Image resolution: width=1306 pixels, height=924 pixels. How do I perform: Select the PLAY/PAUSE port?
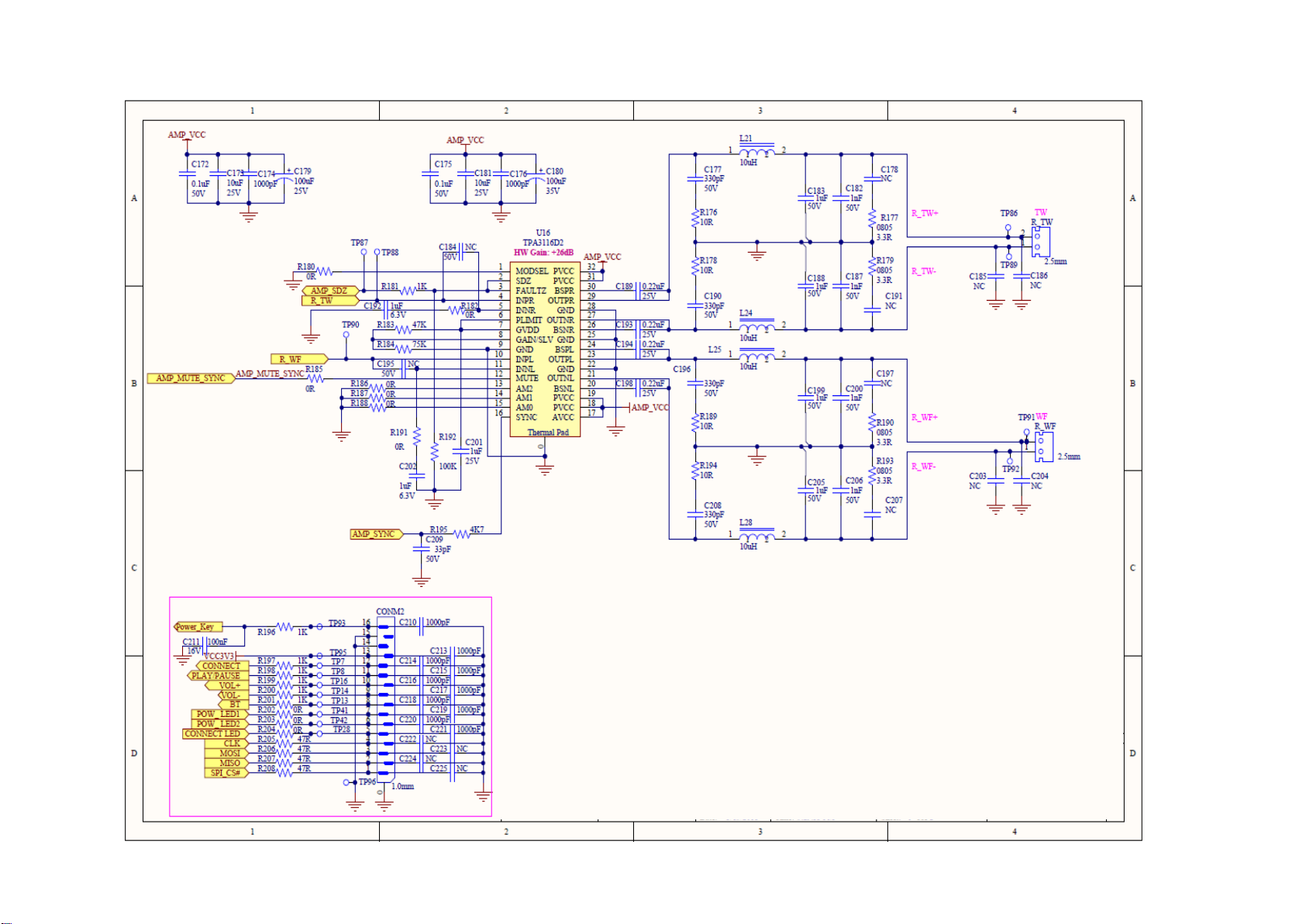coord(217,676)
